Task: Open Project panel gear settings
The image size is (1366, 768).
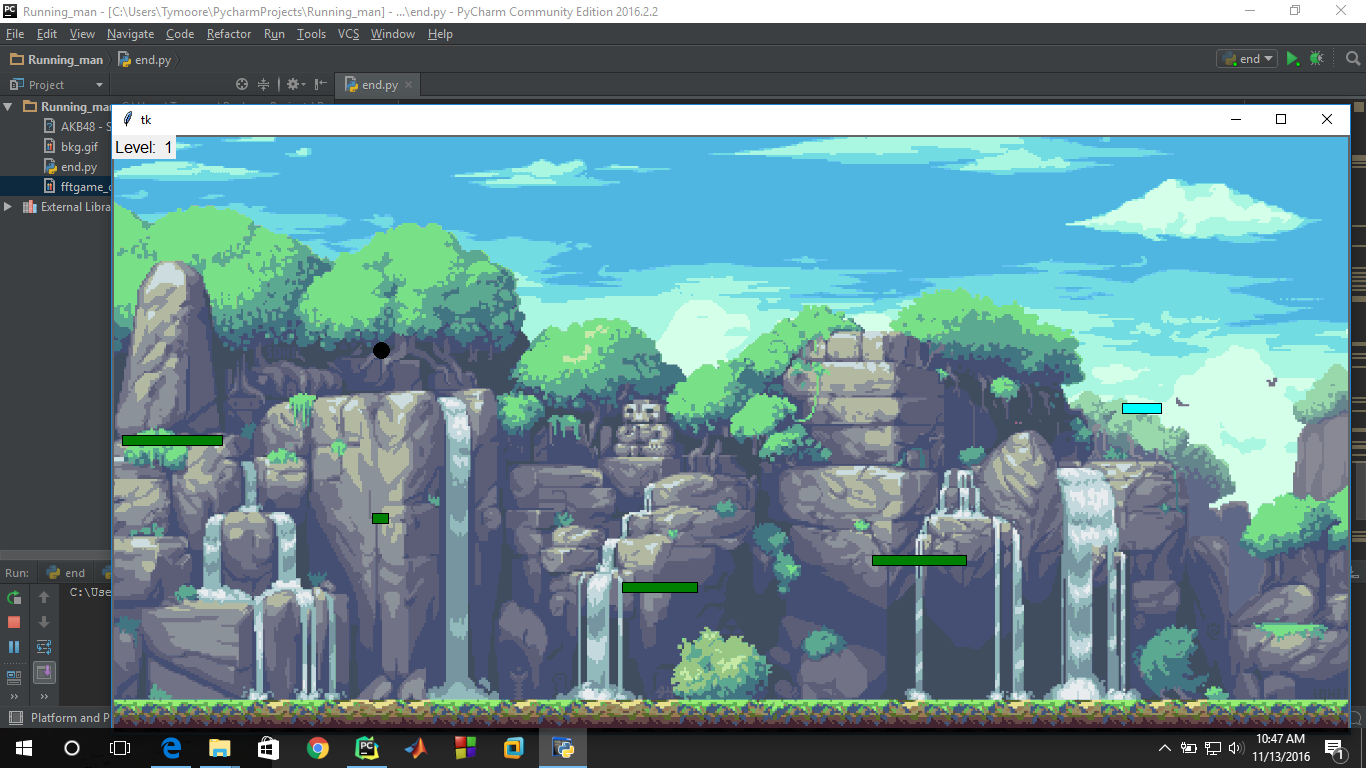Action: (294, 85)
